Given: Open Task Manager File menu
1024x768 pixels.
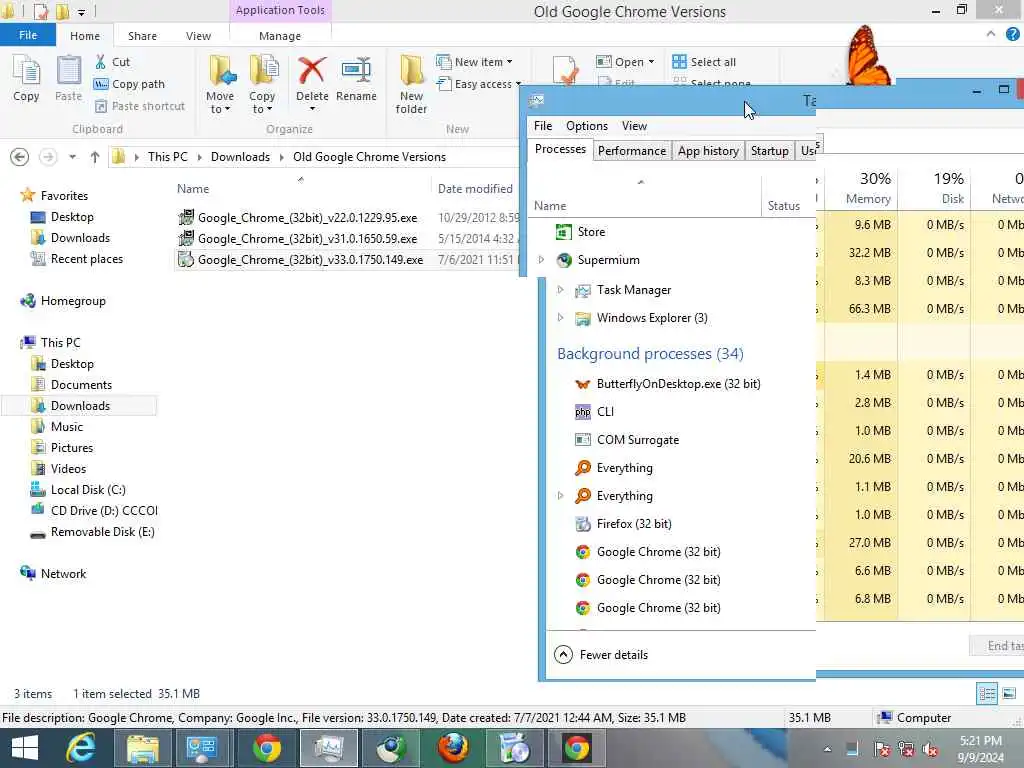Looking at the screenshot, I should [543, 126].
